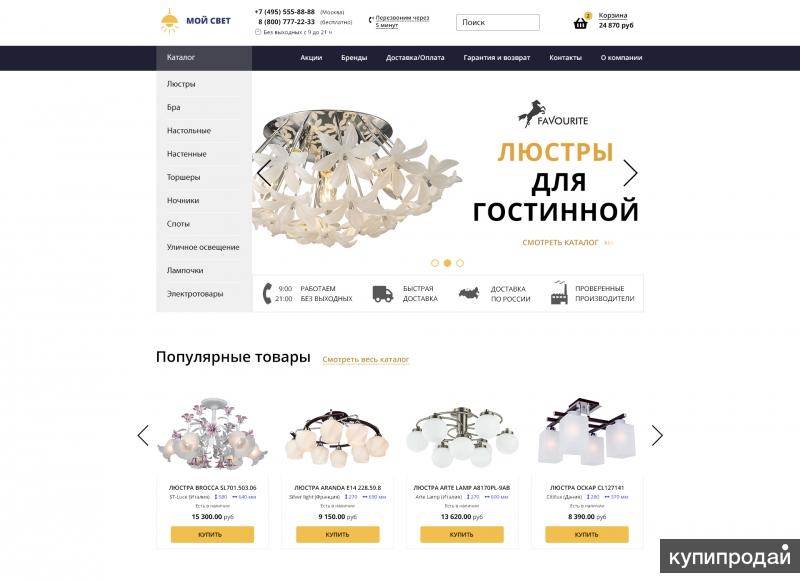Show next banner slide with right arrow
Image resolution: width=800 pixels, height=582 pixels.
point(631,173)
